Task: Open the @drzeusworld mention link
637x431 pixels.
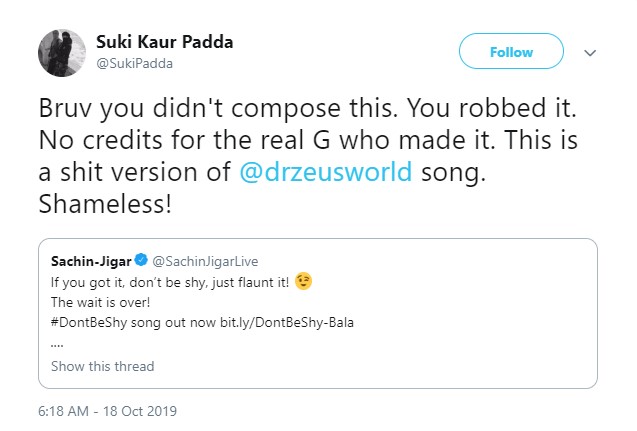Action: 325,170
